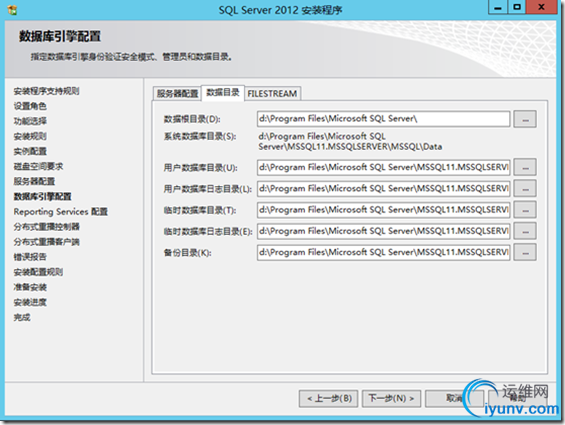Select 功能选择 step in sidebar
The width and height of the screenshot is (565, 425).
click(30, 121)
